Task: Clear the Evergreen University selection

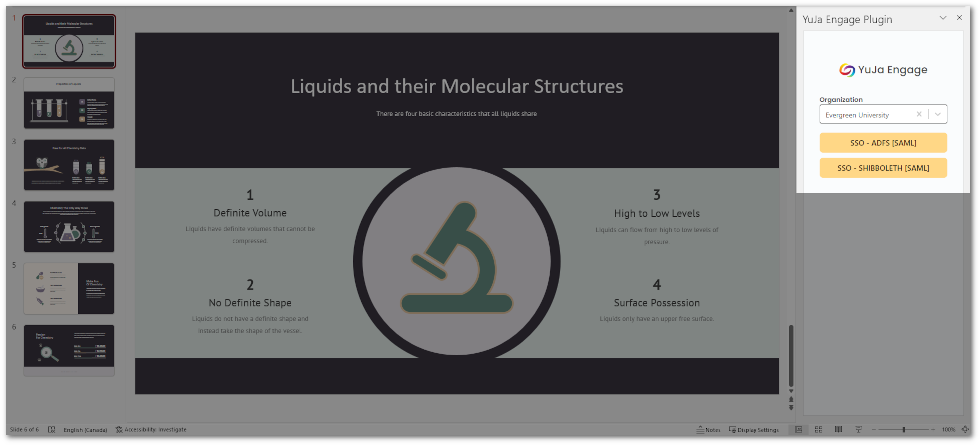Action: coord(919,115)
